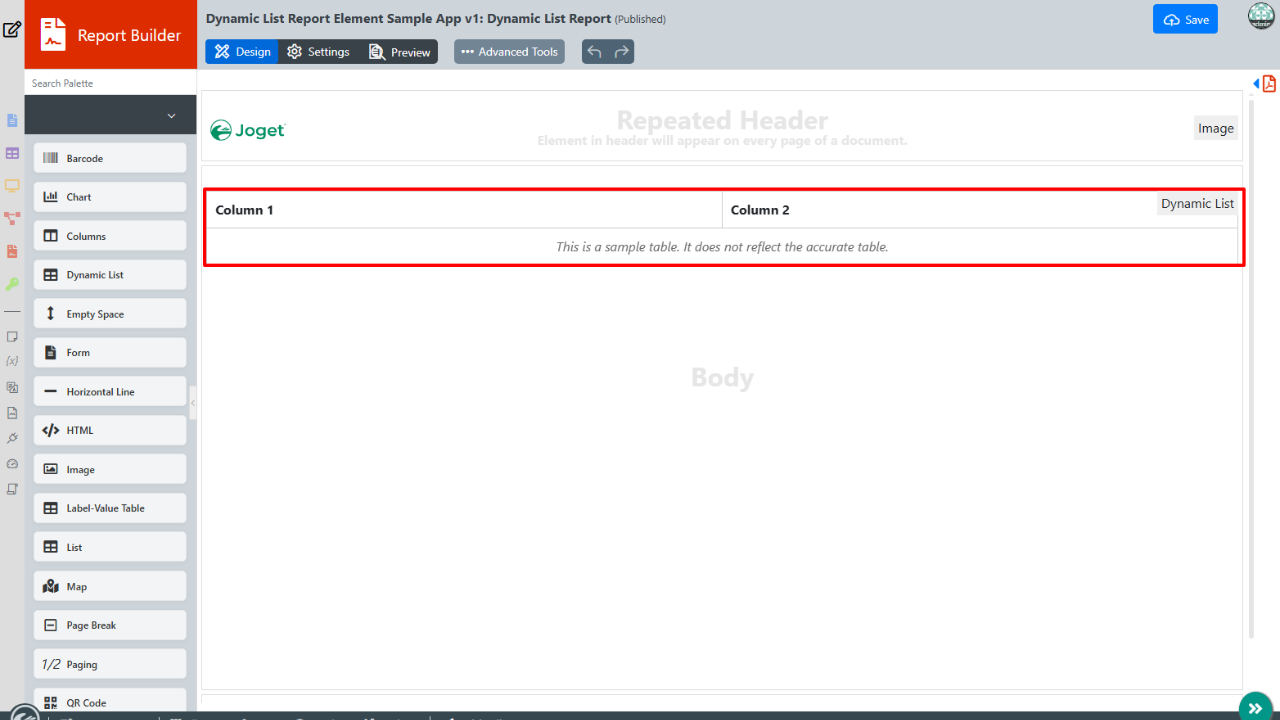Switch to the Settings tab
Viewport: 1280px width, 720px height.
[x=318, y=52]
